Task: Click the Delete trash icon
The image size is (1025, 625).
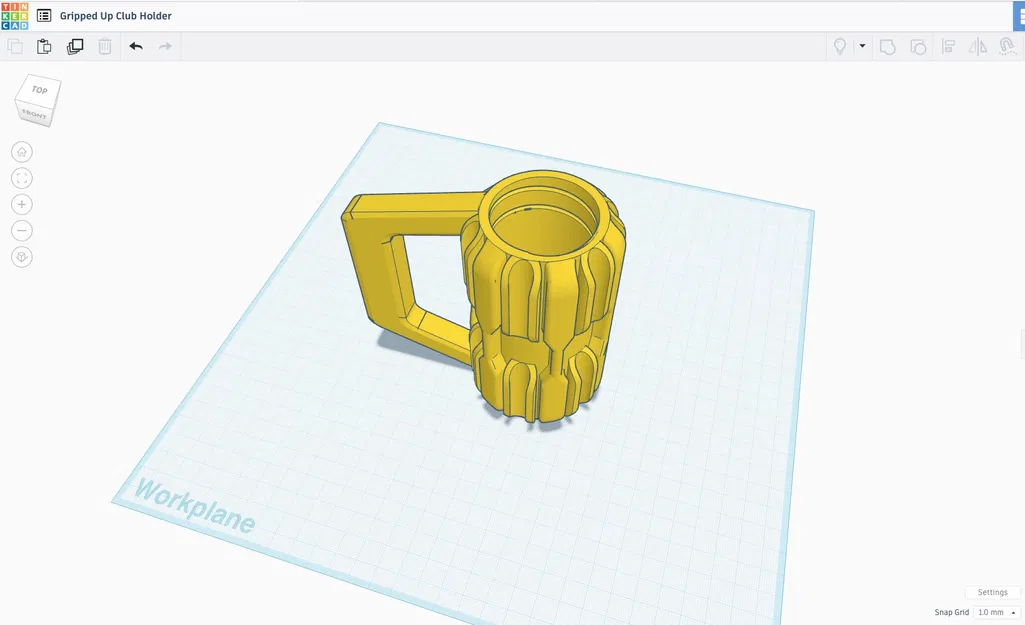Action: point(105,46)
